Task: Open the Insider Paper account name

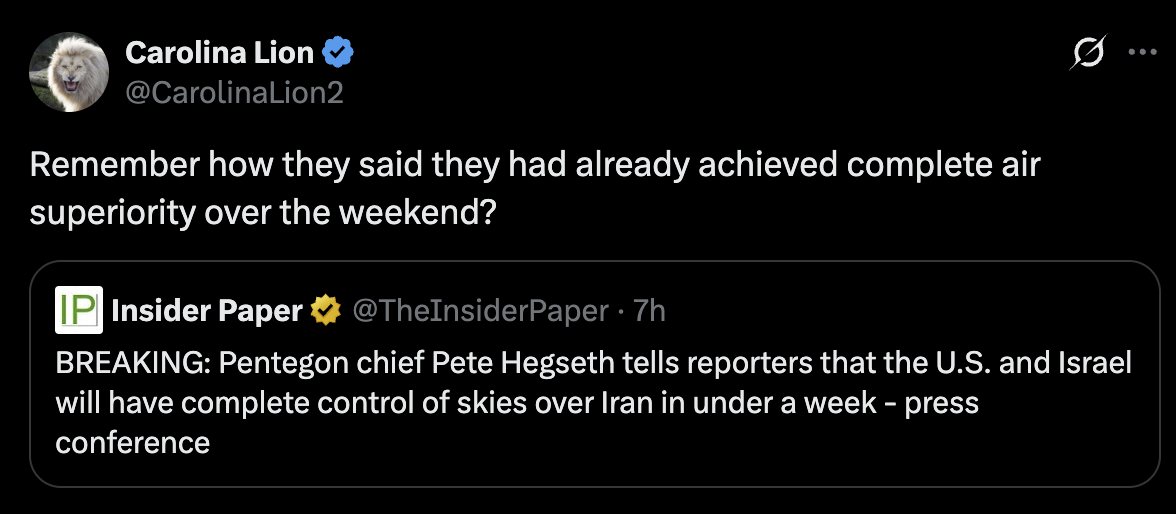Action: pos(207,311)
